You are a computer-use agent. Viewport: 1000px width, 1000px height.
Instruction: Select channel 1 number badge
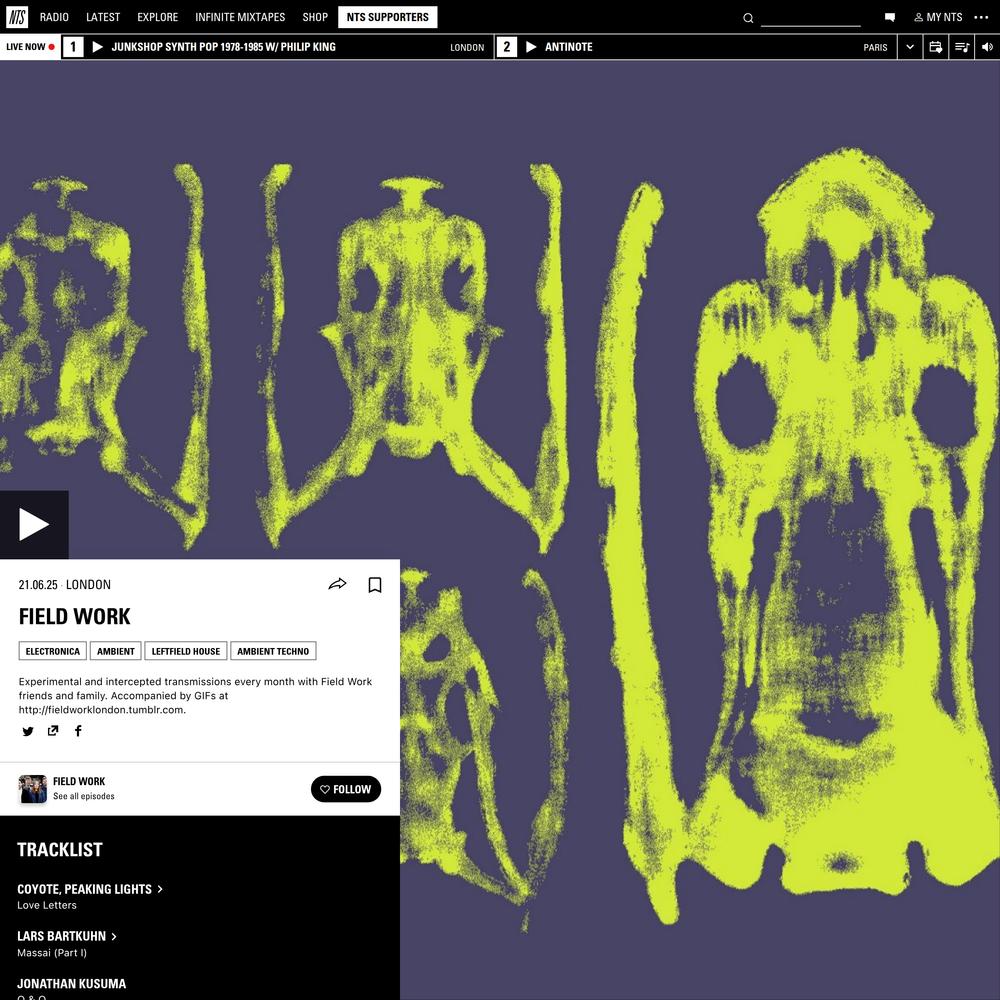click(x=73, y=47)
